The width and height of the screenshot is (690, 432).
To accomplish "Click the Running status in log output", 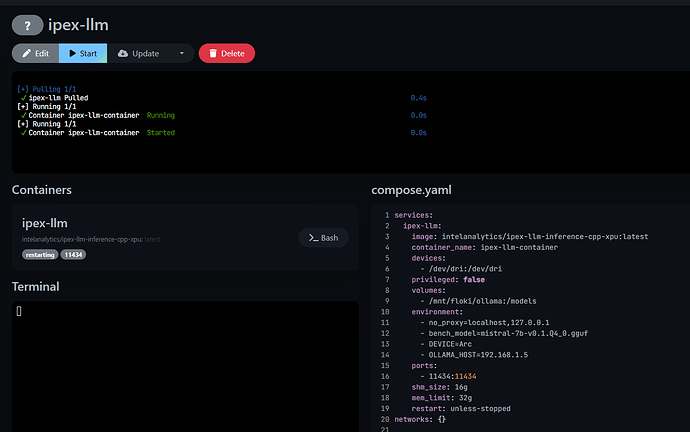I will 161,115.
